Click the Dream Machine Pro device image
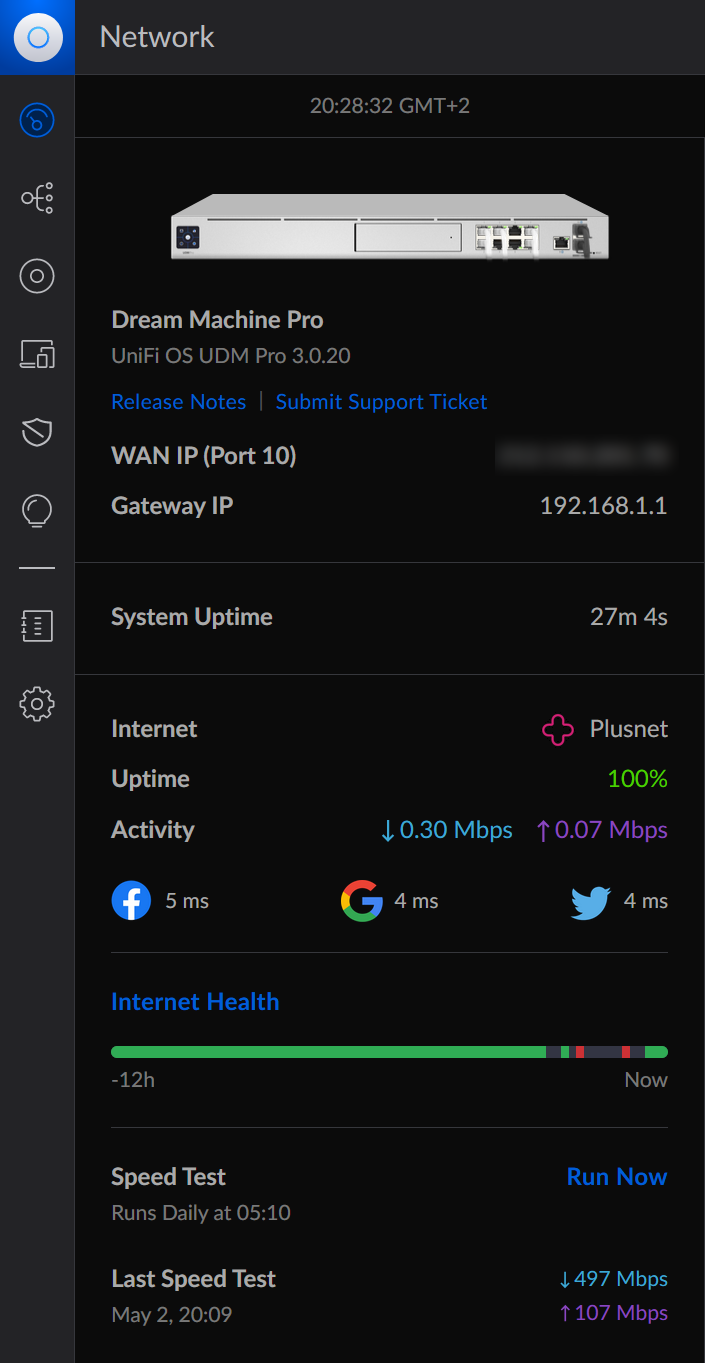This screenshot has height=1363, width=705. (389, 227)
